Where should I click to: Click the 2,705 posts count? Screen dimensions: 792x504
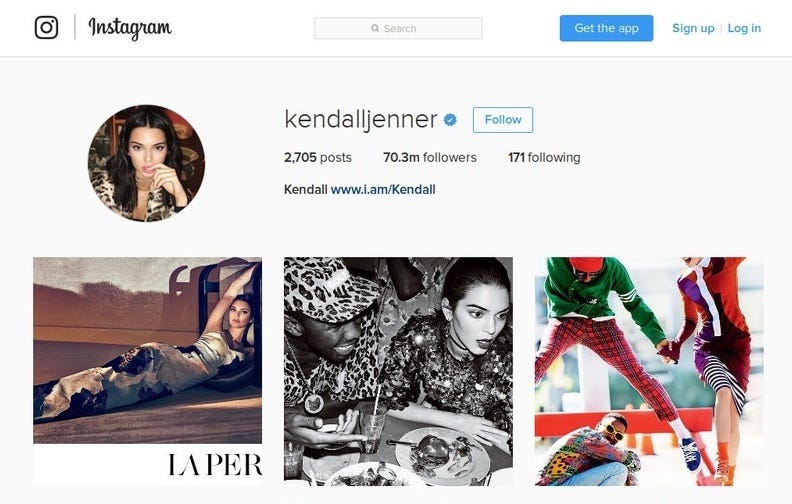coord(318,158)
